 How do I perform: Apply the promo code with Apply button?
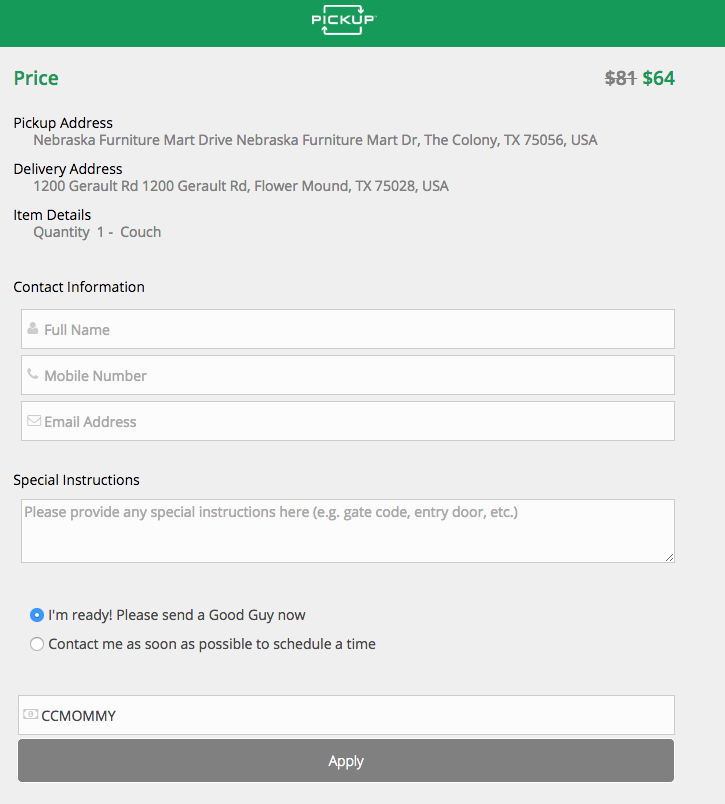point(346,760)
